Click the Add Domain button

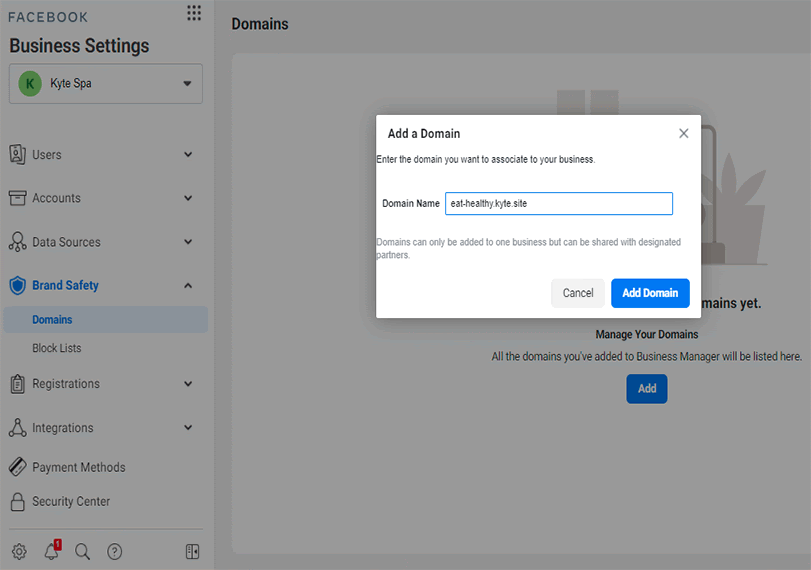pos(650,293)
